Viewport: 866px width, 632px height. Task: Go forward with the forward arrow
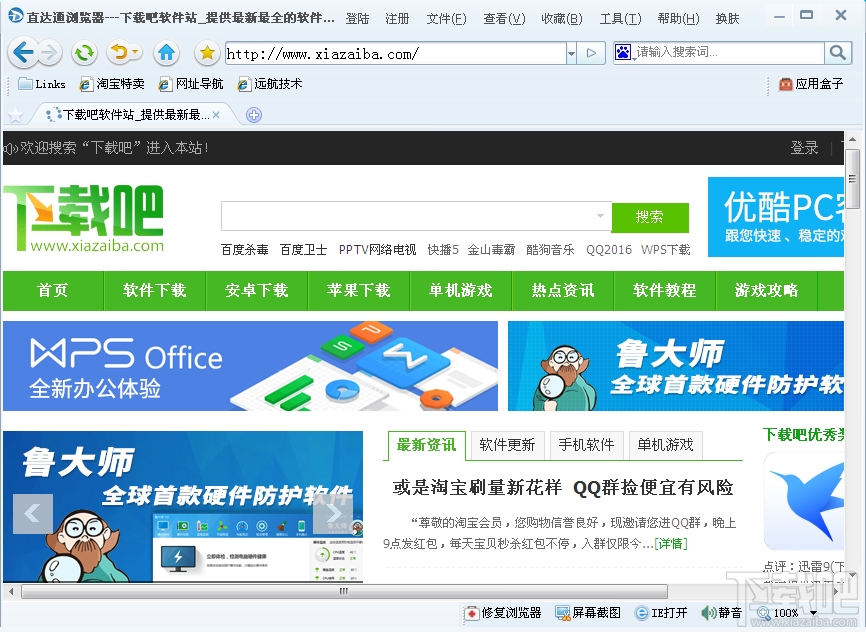(x=49, y=53)
